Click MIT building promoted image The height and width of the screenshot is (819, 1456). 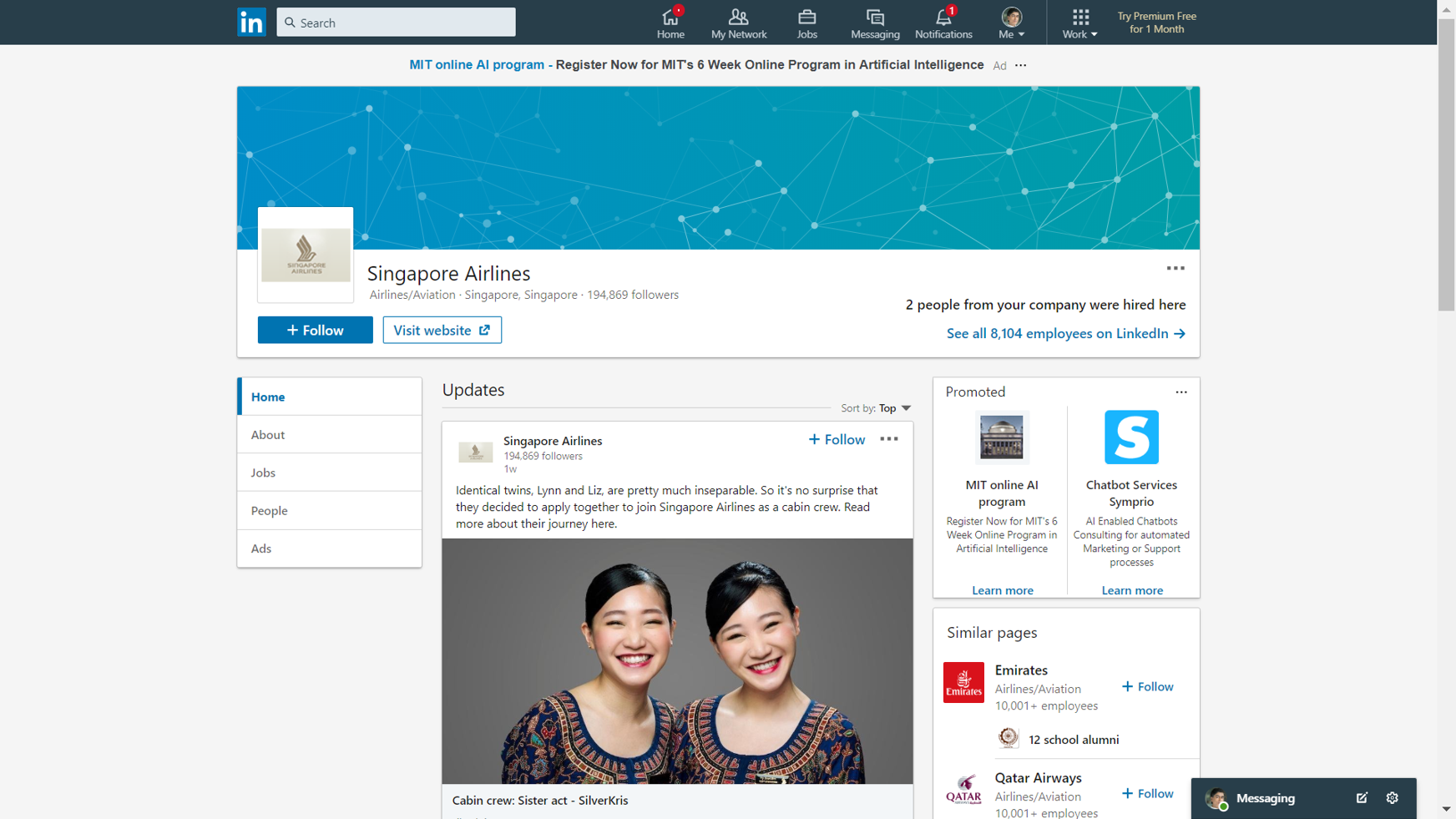pyautogui.click(x=1002, y=437)
